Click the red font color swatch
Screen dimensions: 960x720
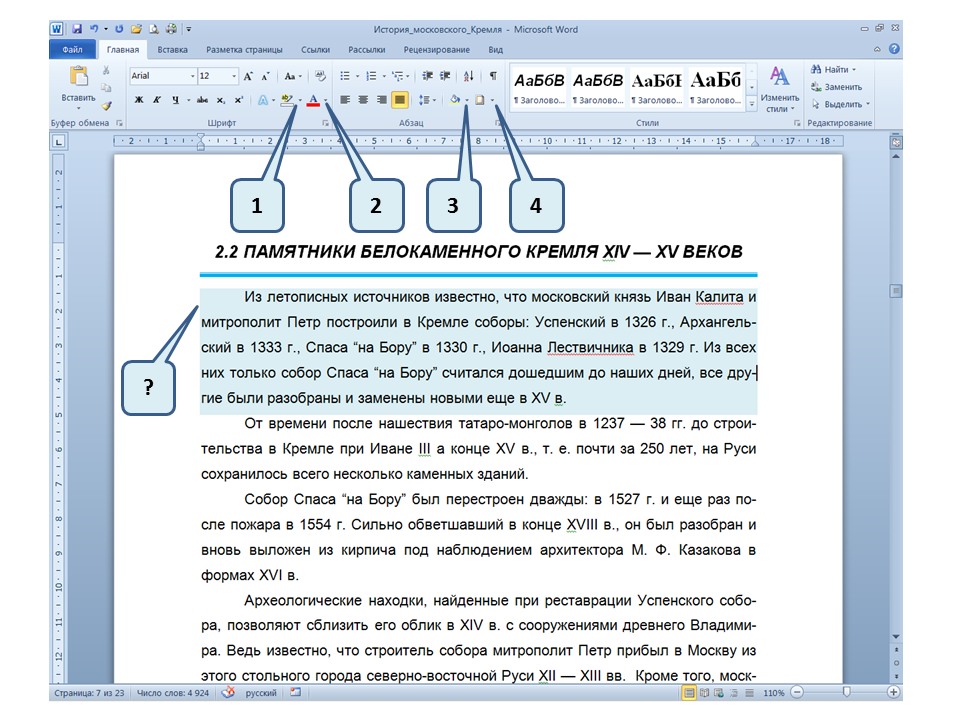[x=314, y=100]
